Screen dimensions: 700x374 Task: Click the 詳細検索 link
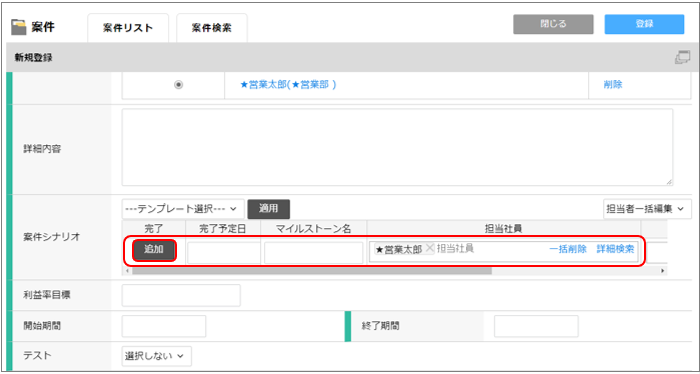[615, 249]
